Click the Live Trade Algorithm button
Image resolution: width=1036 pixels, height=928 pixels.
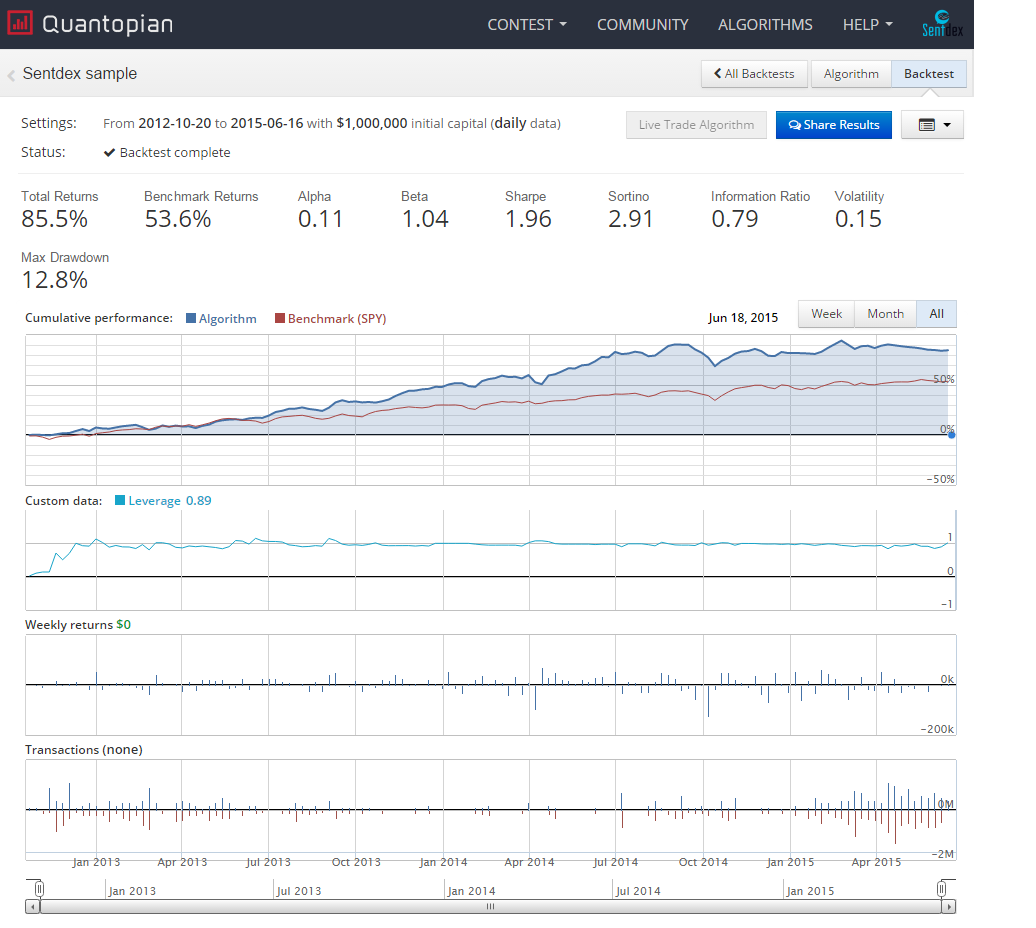click(696, 125)
